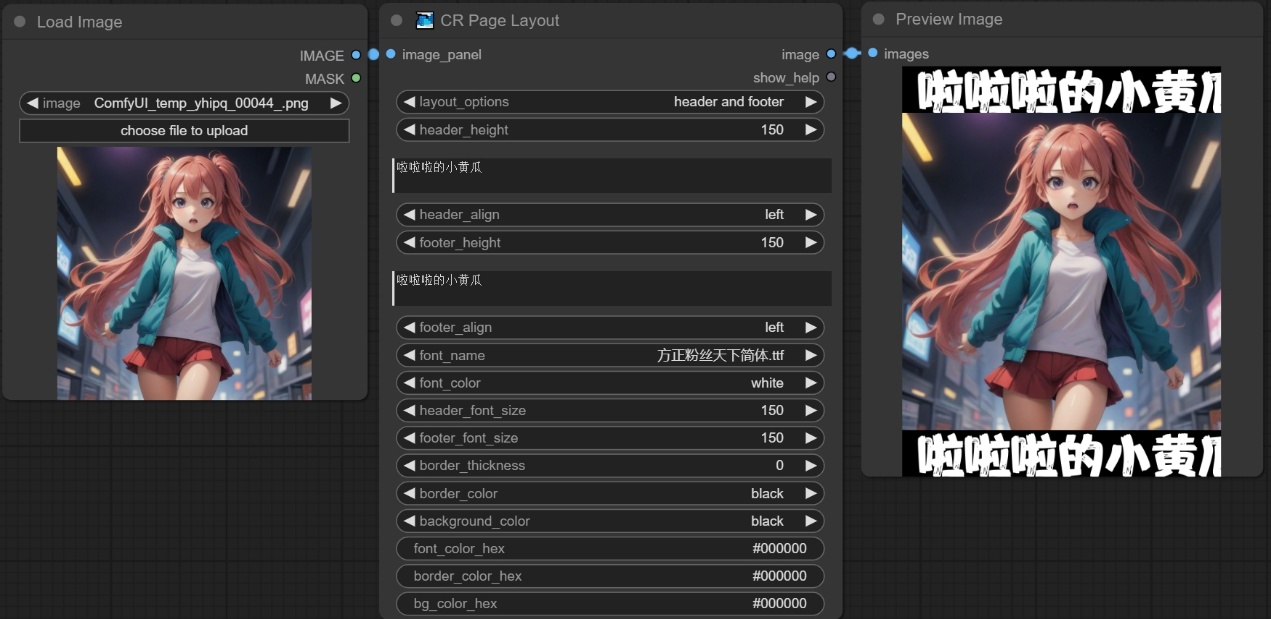1271x619 pixels.
Task: Open the font_color dropdown
Action: tap(610, 383)
